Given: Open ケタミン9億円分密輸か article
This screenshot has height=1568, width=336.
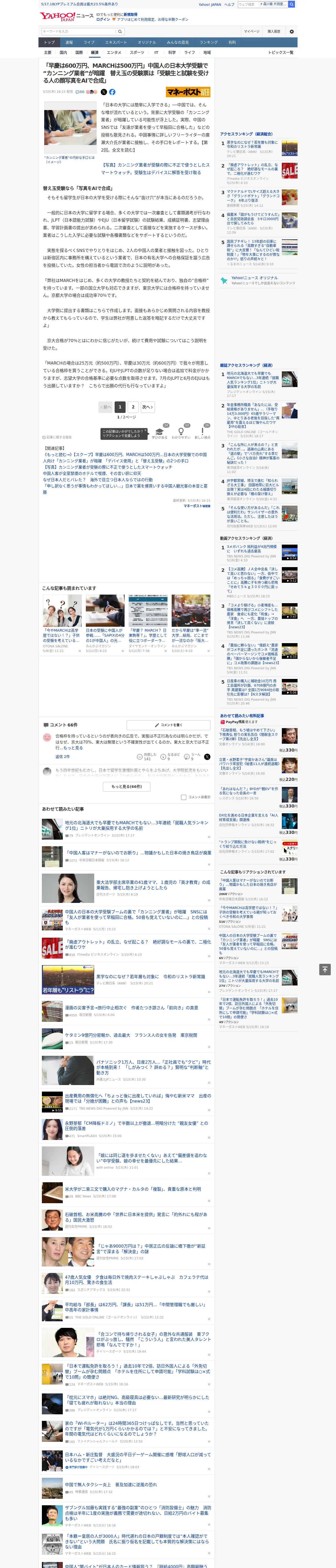Looking at the screenshot, I should click(x=131, y=1035).
